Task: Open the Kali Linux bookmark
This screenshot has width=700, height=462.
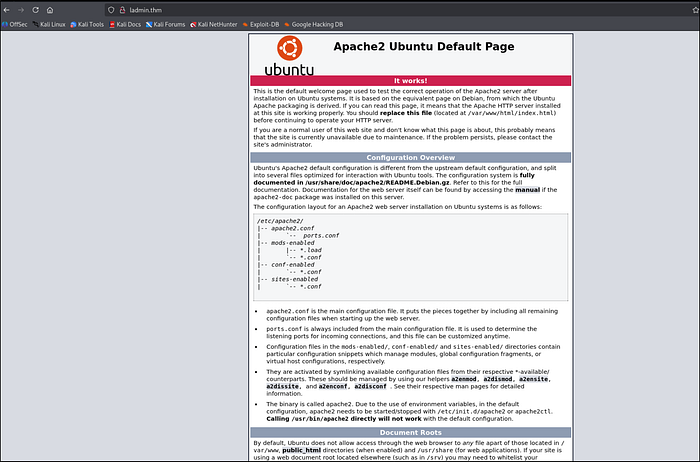Action: coord(49,25)
